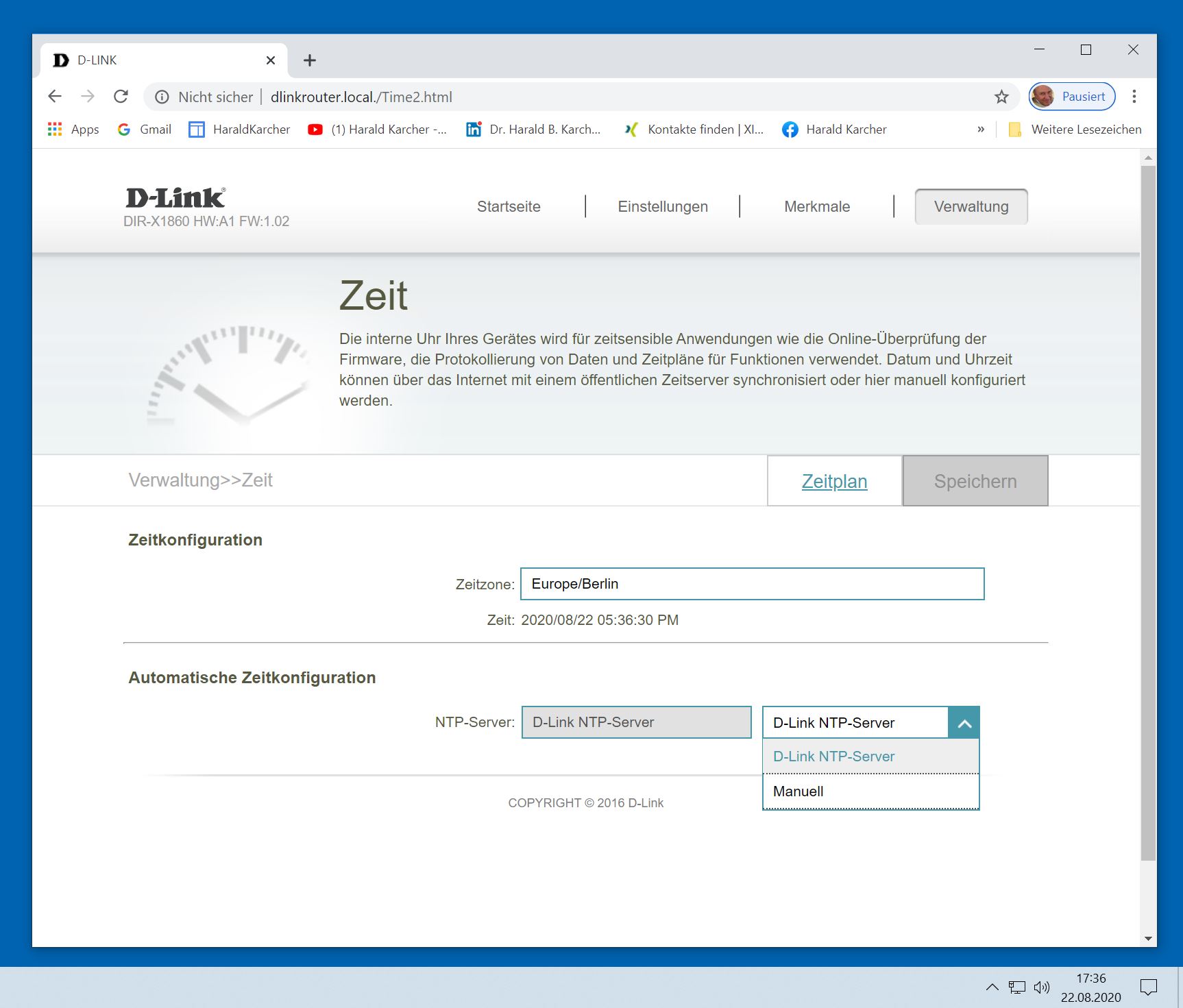Open the Windows notification center icon
Image resolution: width=1183 pixels, height=1008 pixels.
click(1149, 987)
